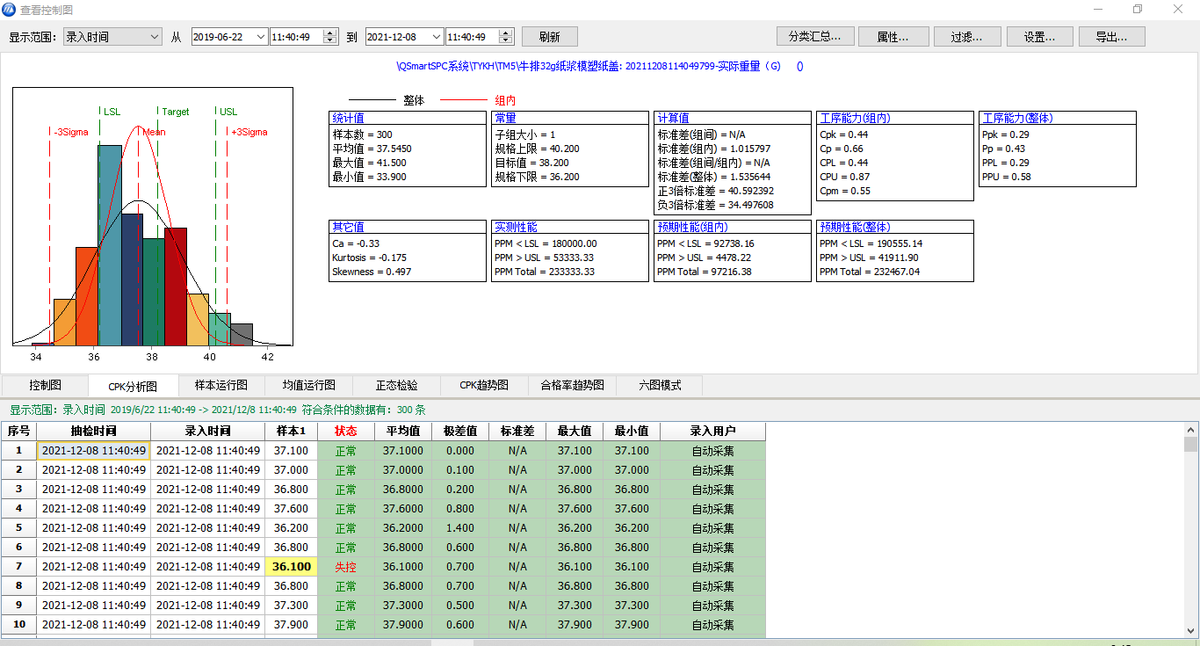The width and height of the screenshot is (1200, 646).
Task: Click the 导出 export button
Action: 1112,37
